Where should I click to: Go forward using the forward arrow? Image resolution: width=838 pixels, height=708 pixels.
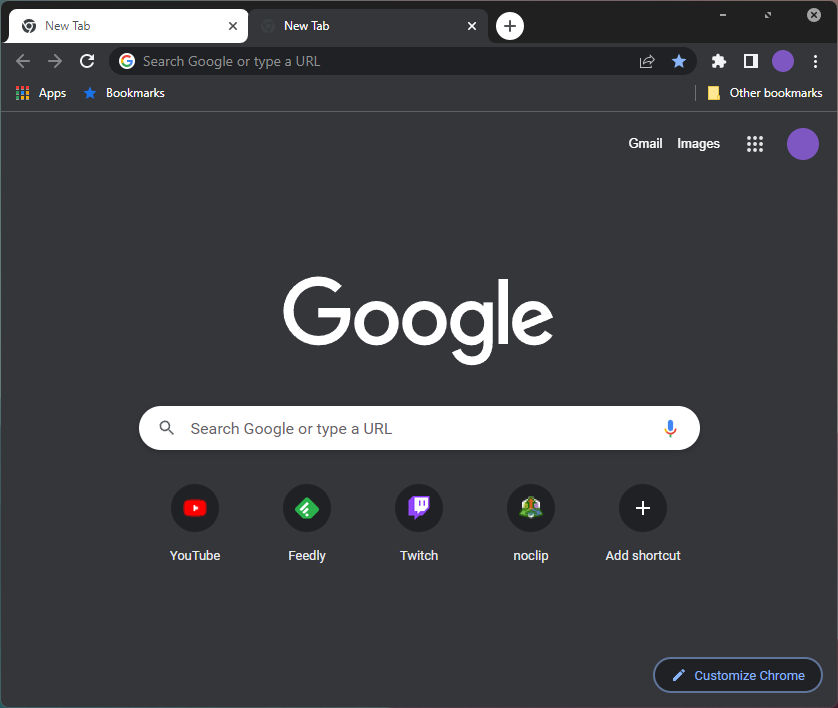coord(55,61)
